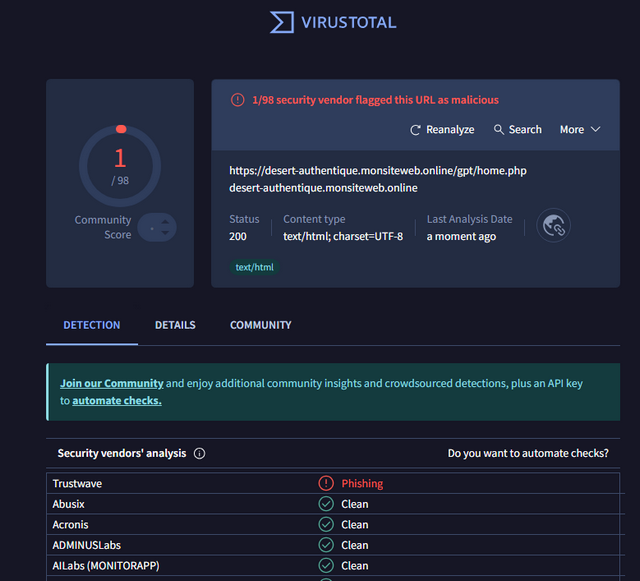Click the Reanalyze button
The width and height of the screenshot is (640, 581).
[442, 130]
